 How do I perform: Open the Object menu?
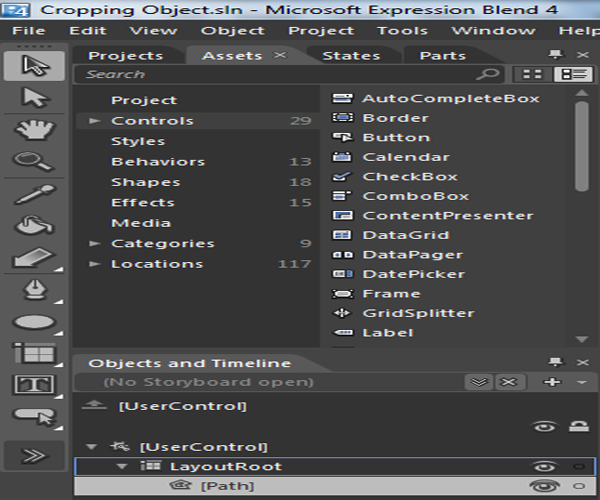click(233, 31)
